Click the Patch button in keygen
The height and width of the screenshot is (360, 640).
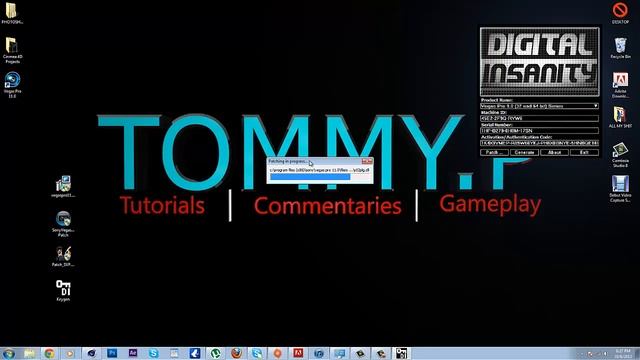pyautogui.click(x=494, y=152)
